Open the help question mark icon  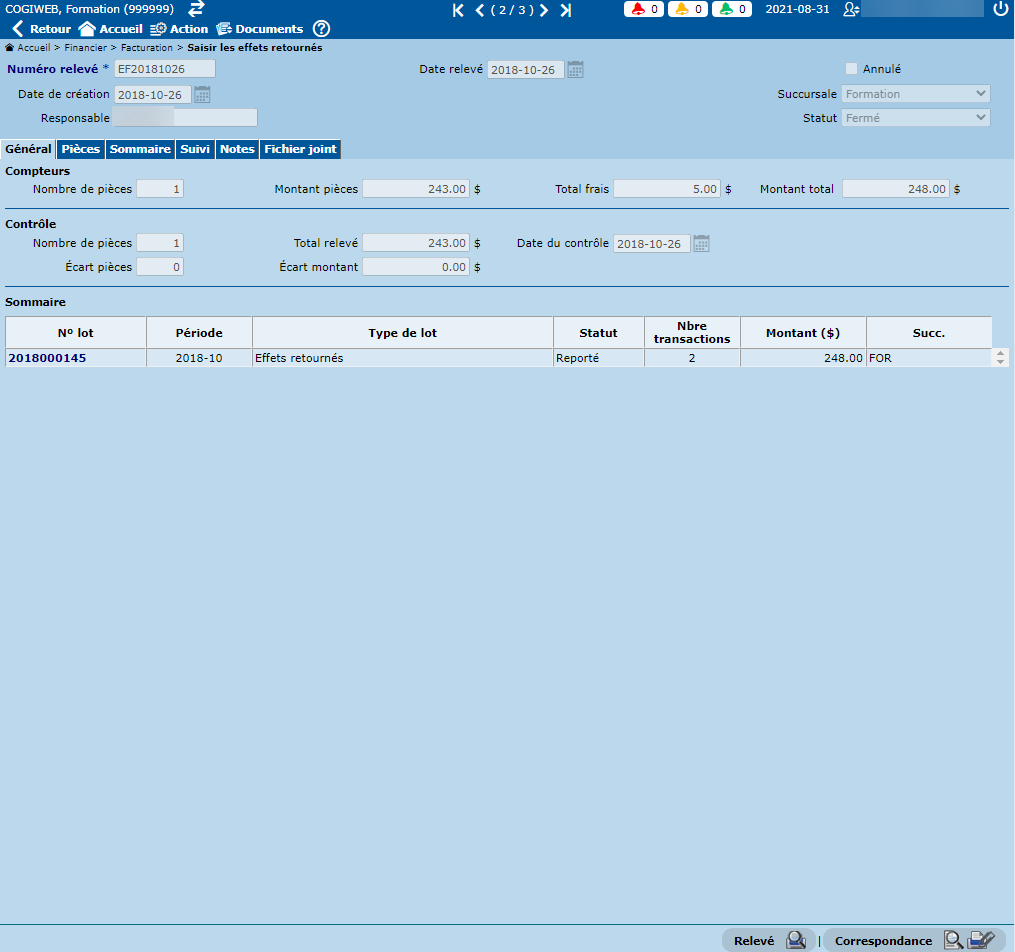321,29
